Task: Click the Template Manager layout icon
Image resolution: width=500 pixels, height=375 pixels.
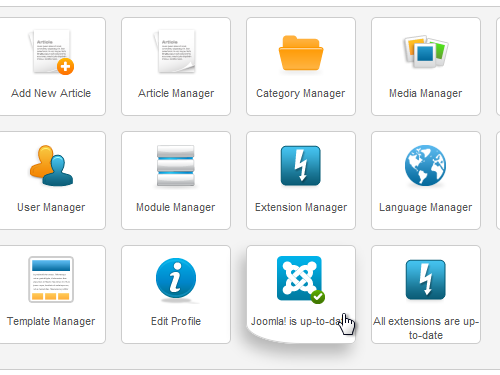Action: [51, 279]
